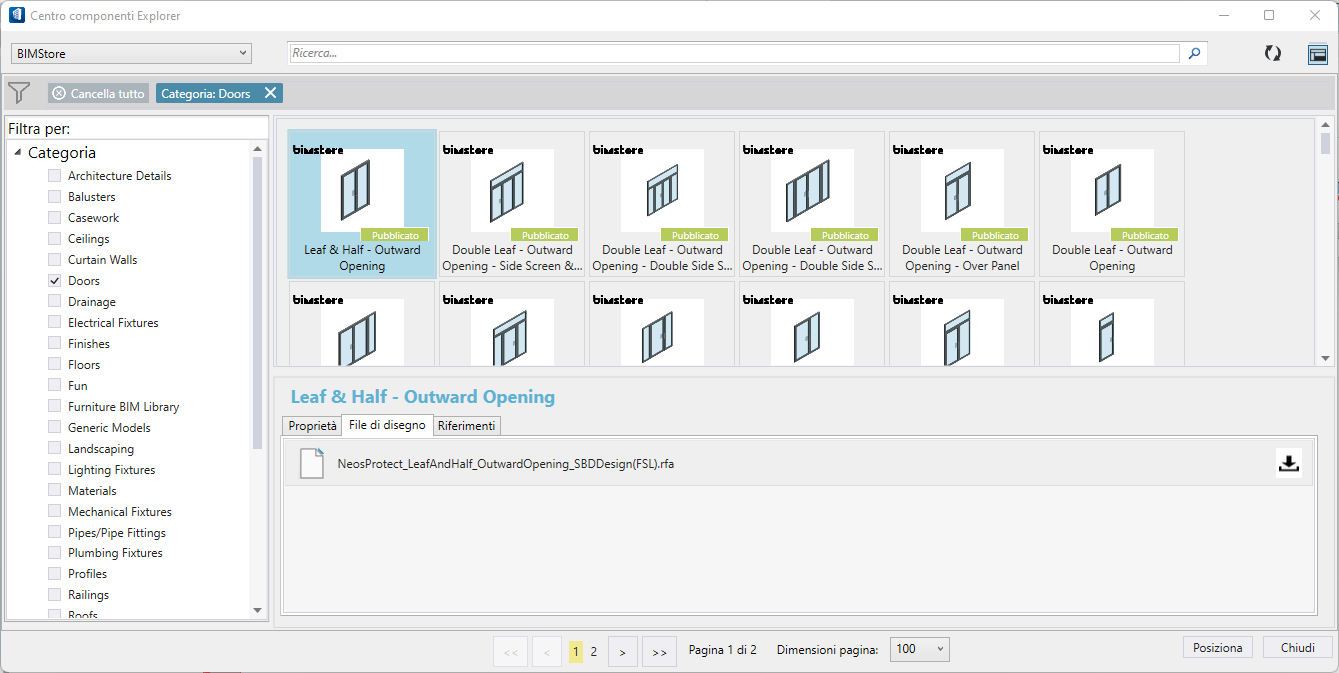This screenshot has width=1339, height=673.
Task: Check the Lighting Fixtures checkbox
Action: click(55, 470)
